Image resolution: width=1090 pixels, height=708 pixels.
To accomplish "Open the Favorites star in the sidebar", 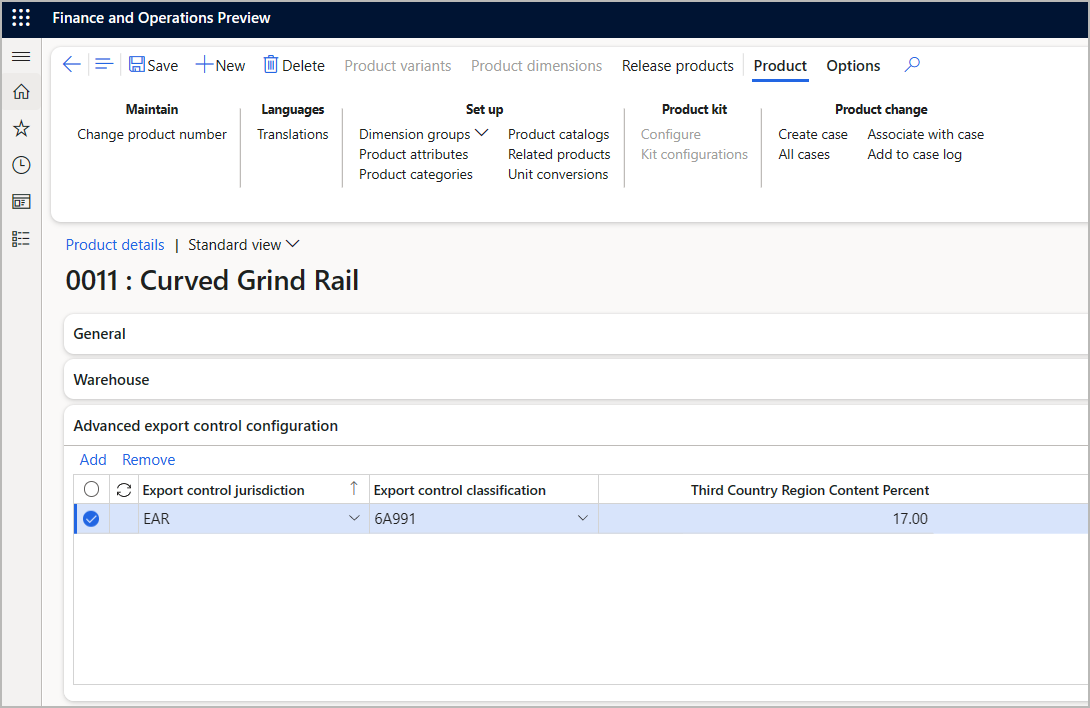I will tap(20, 128).
